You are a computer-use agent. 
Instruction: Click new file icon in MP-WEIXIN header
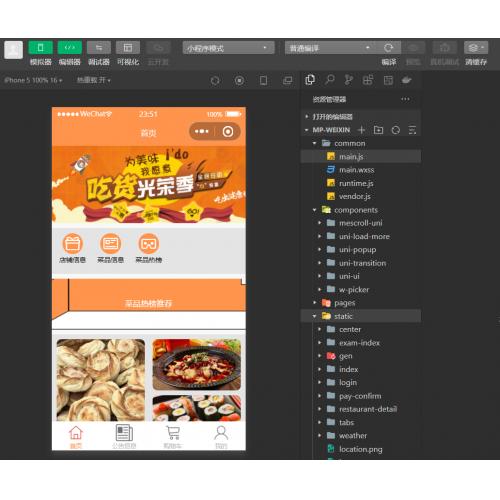[x=361, y=130]
